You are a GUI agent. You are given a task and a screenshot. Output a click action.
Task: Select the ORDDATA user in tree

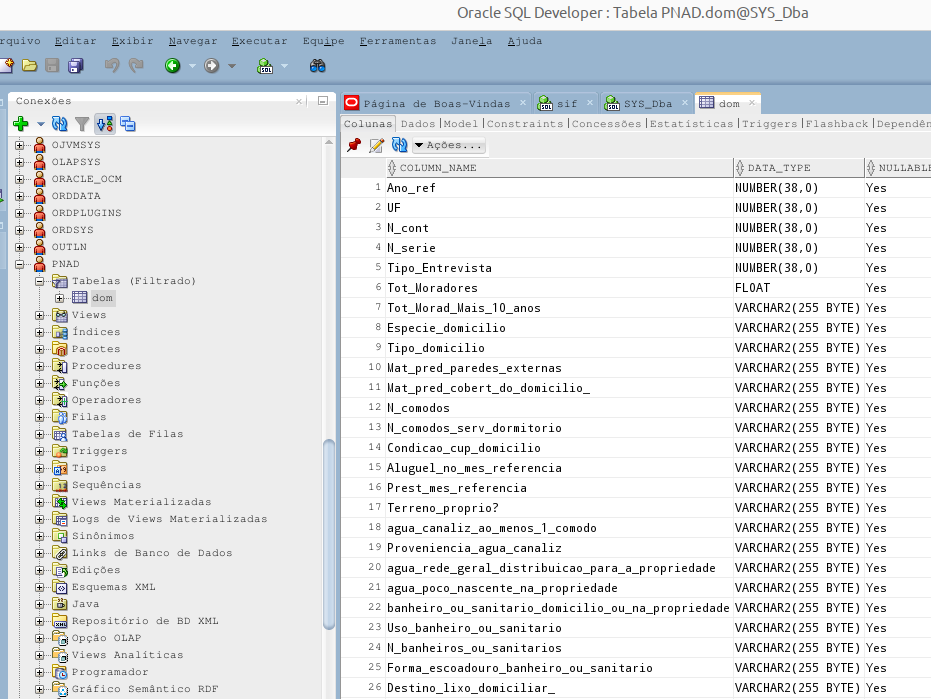point(76,196)
